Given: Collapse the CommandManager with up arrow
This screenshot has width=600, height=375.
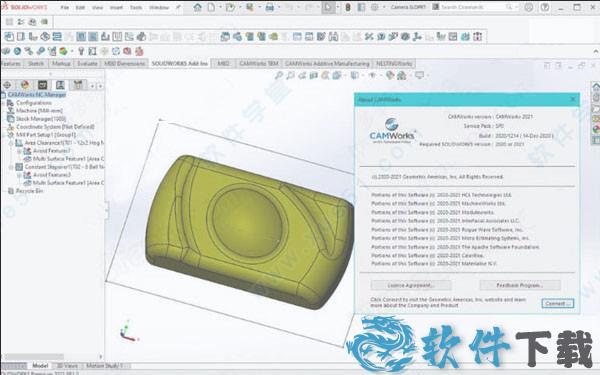Looking at the screenshot, I should tap(596, 51).
